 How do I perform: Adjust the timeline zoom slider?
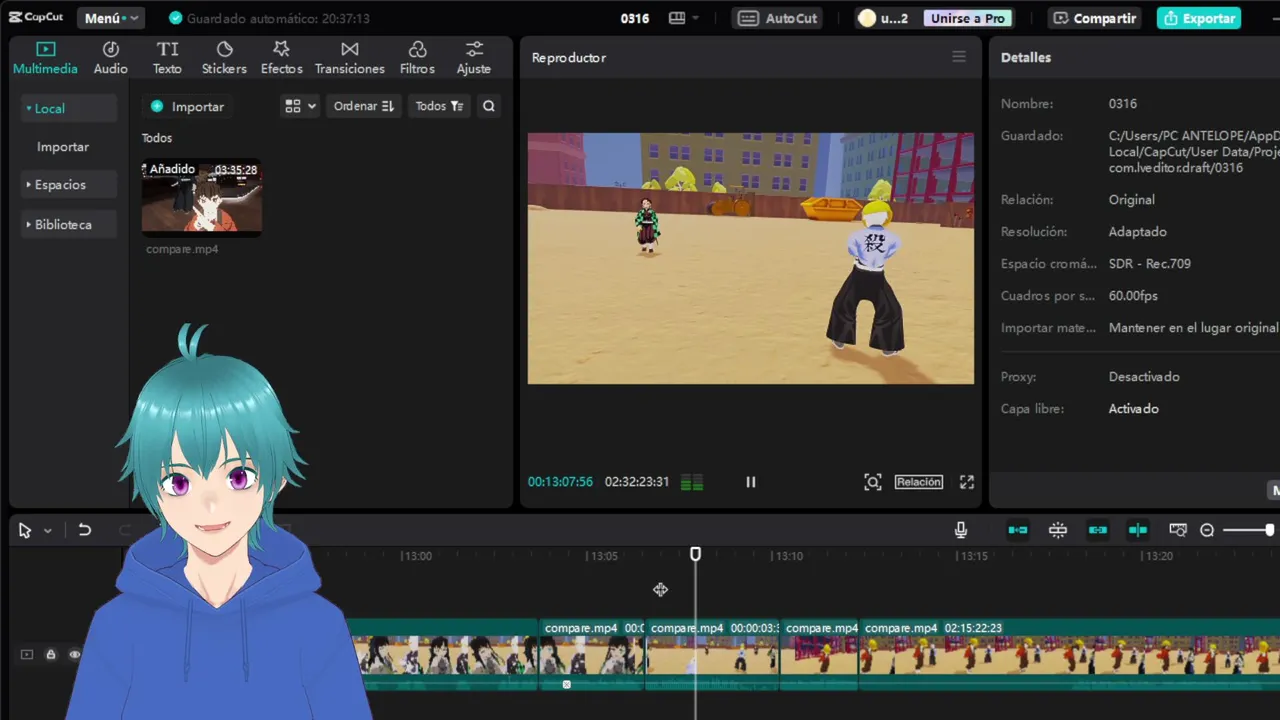point(1248,530)
